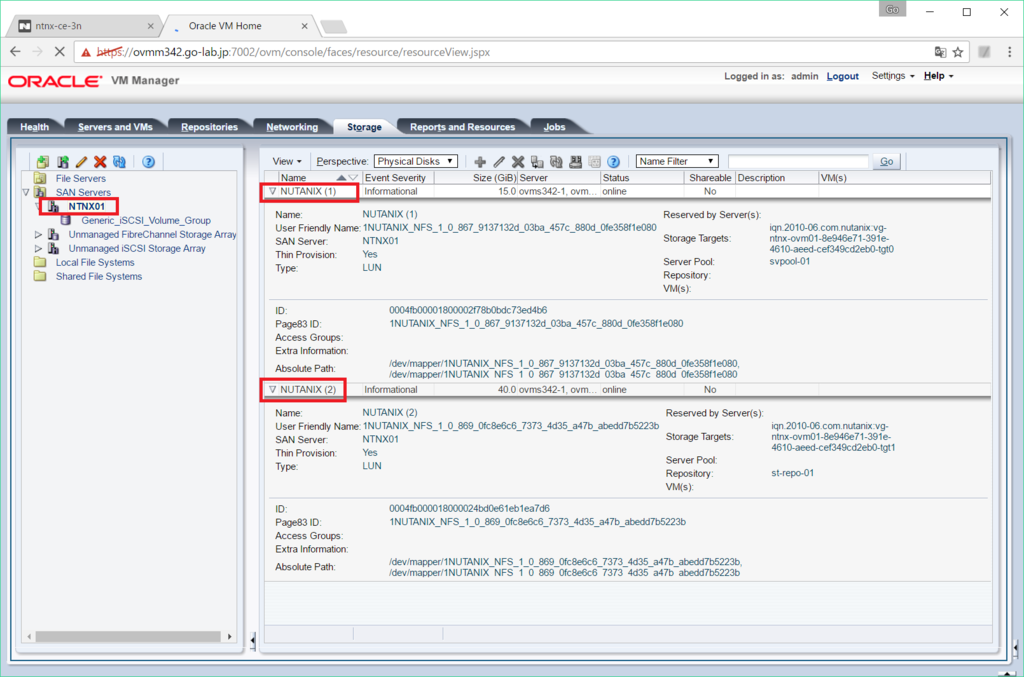Open the Settings dropdown menu

(x=893, y=76)
